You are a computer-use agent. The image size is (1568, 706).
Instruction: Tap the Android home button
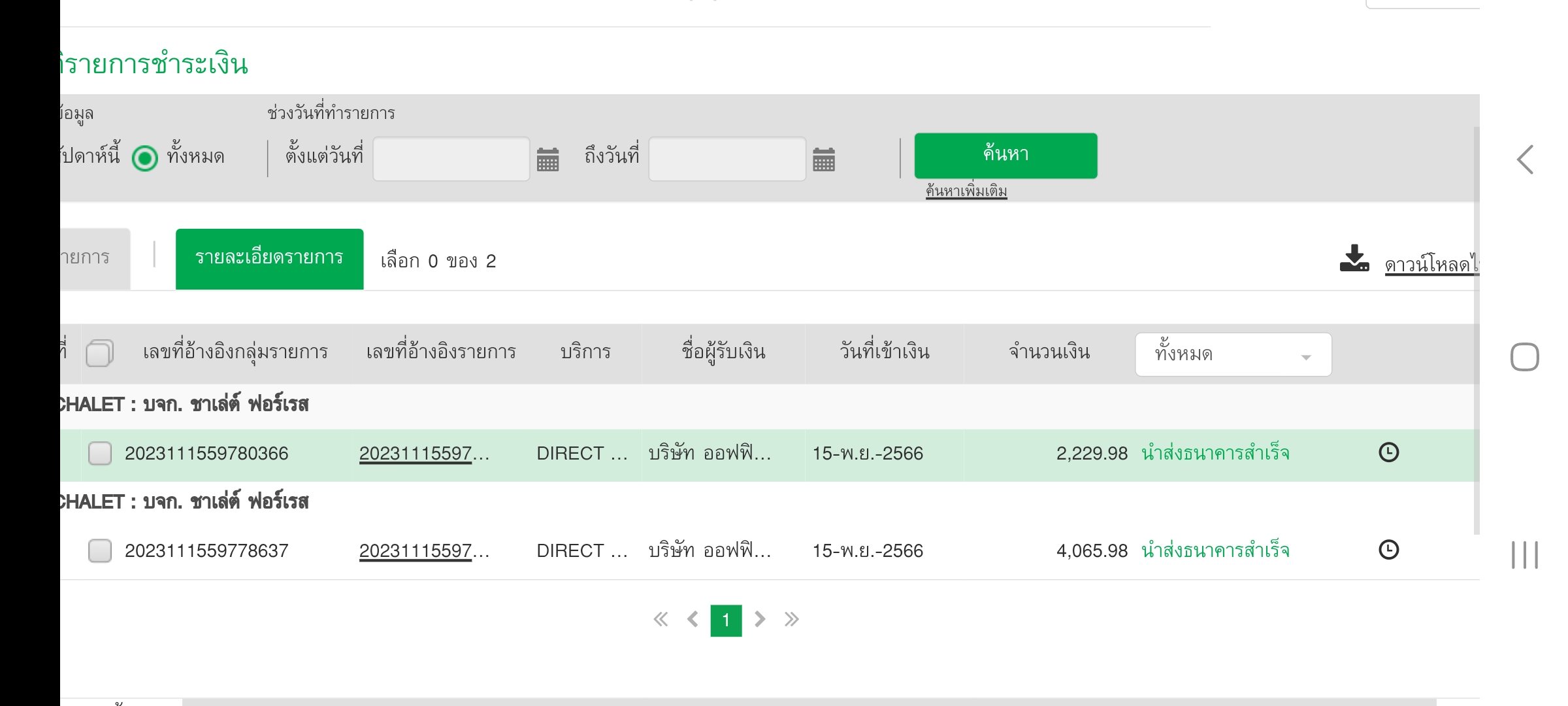click(1524, 357)
